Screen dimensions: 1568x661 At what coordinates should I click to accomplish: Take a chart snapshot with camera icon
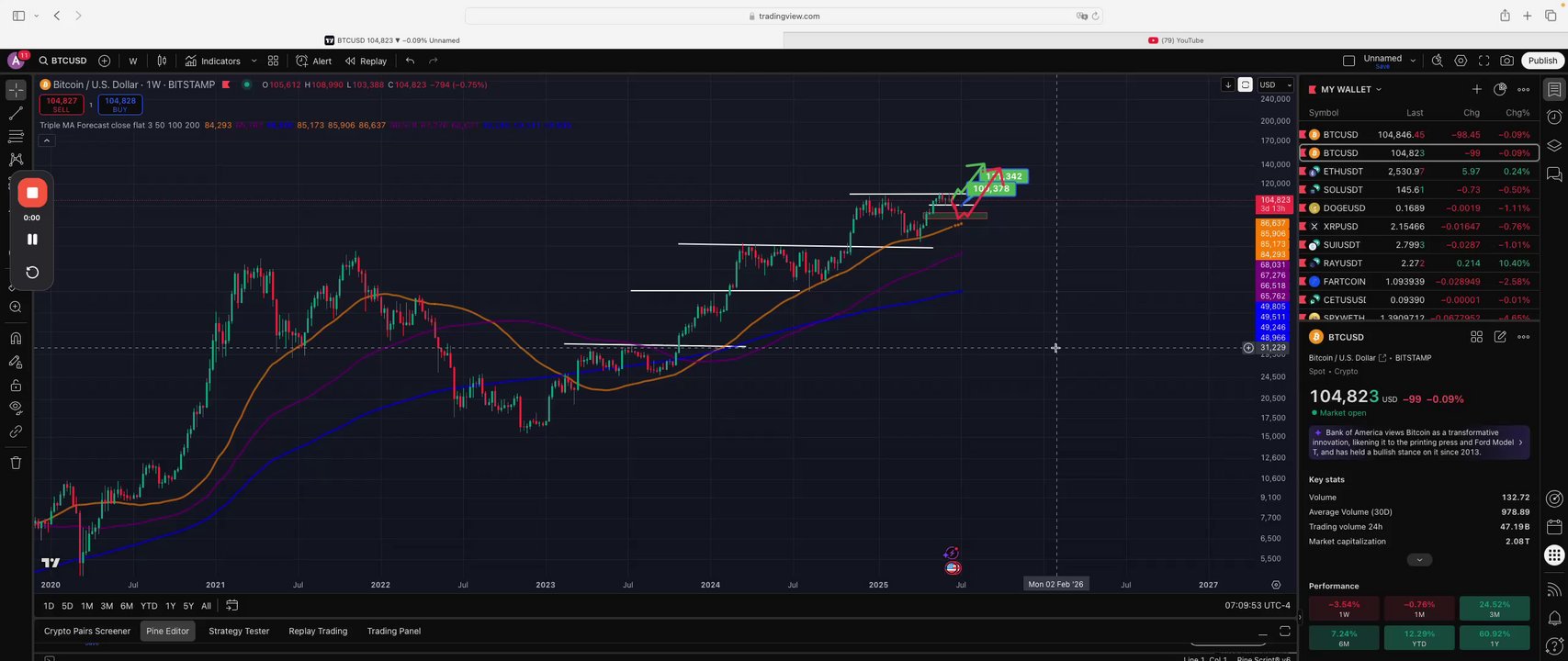(x=1506, y=61)
